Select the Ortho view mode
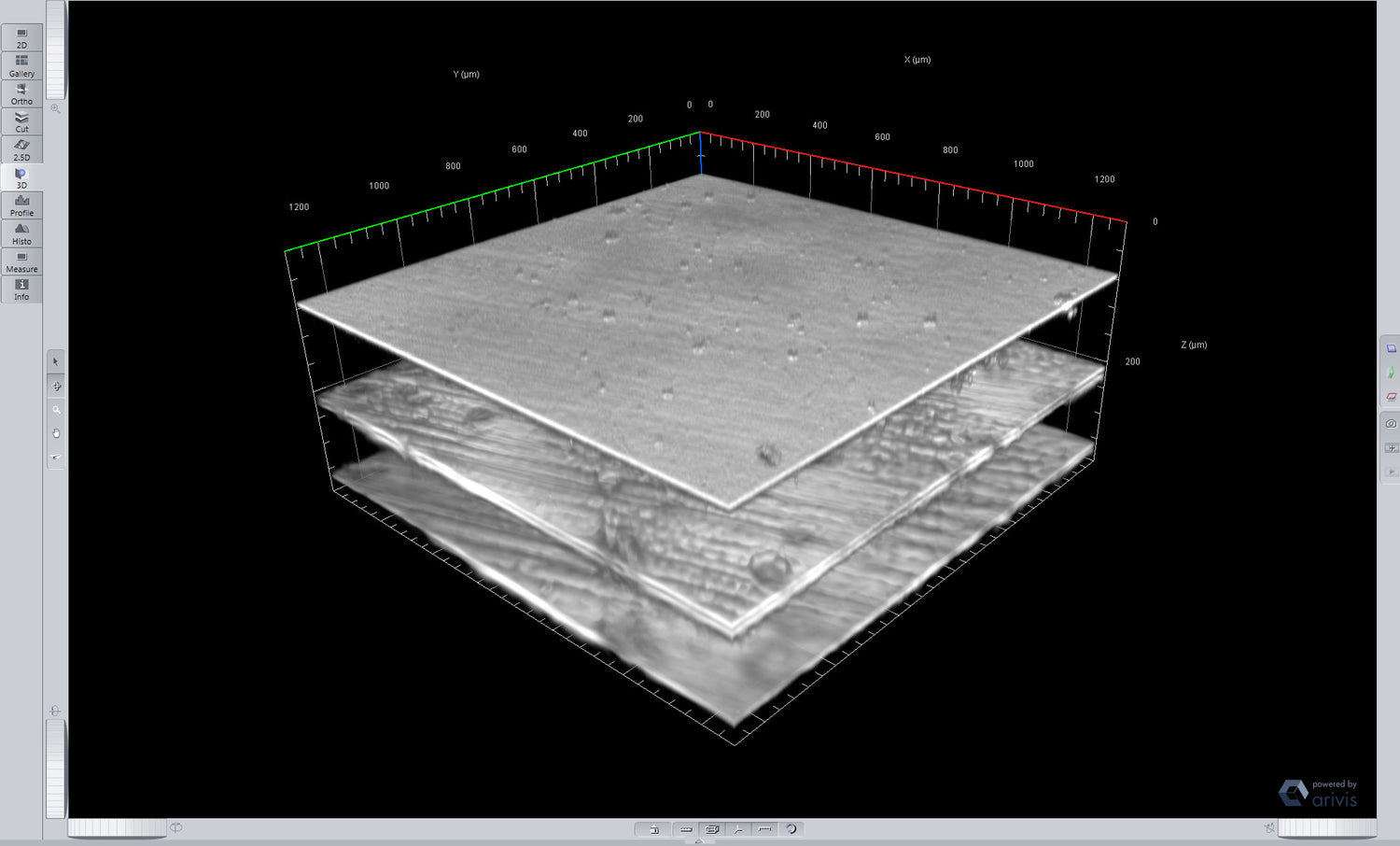Screen dimensions: 1400x846 pos(21,93)
